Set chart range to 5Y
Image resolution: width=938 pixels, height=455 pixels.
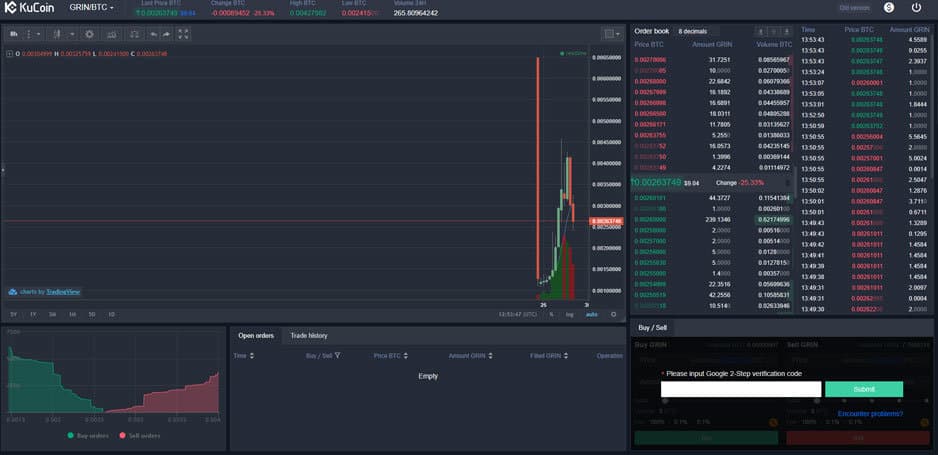pos(14,314)
